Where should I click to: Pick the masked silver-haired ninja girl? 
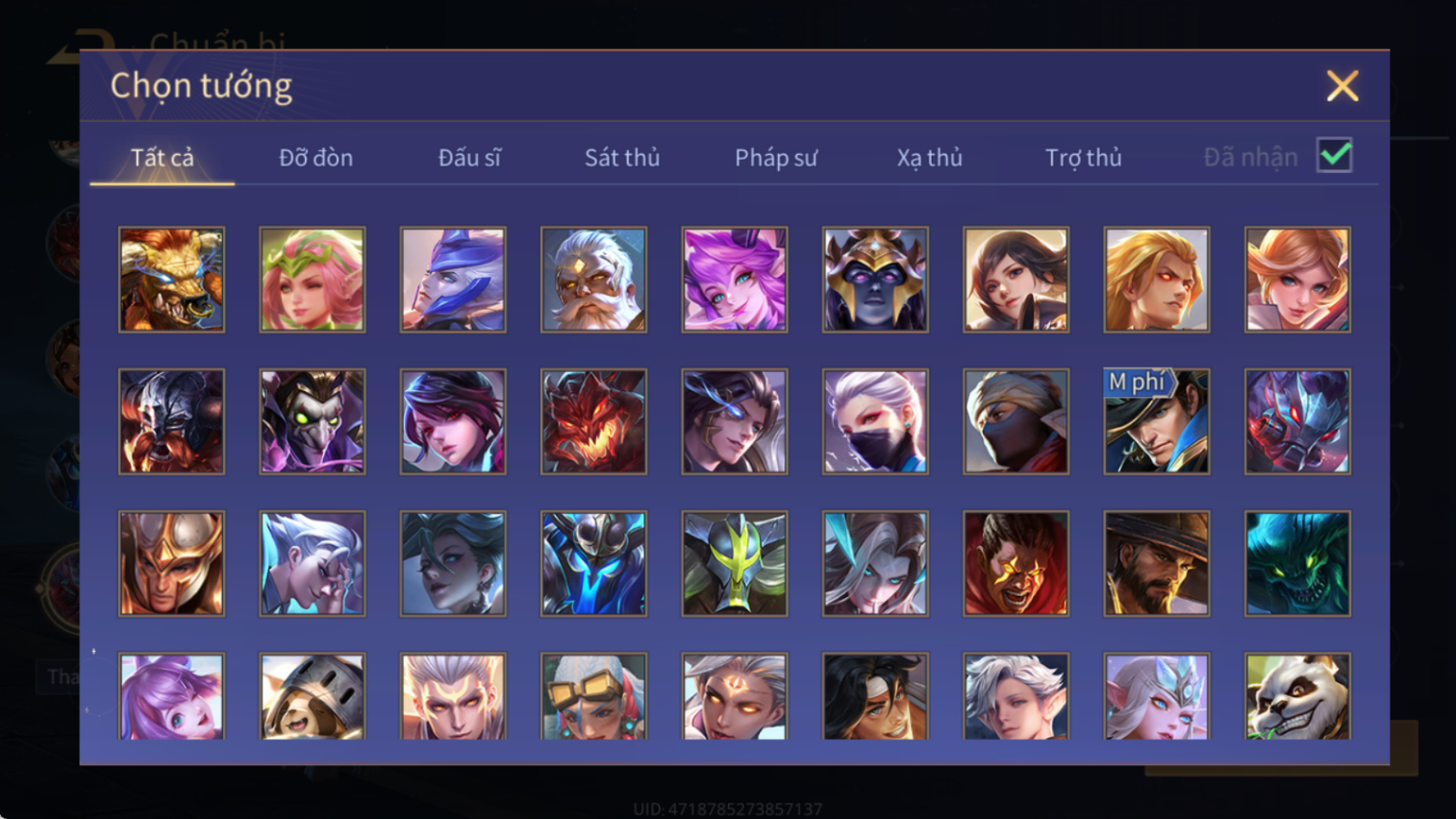tap(875, 422)
